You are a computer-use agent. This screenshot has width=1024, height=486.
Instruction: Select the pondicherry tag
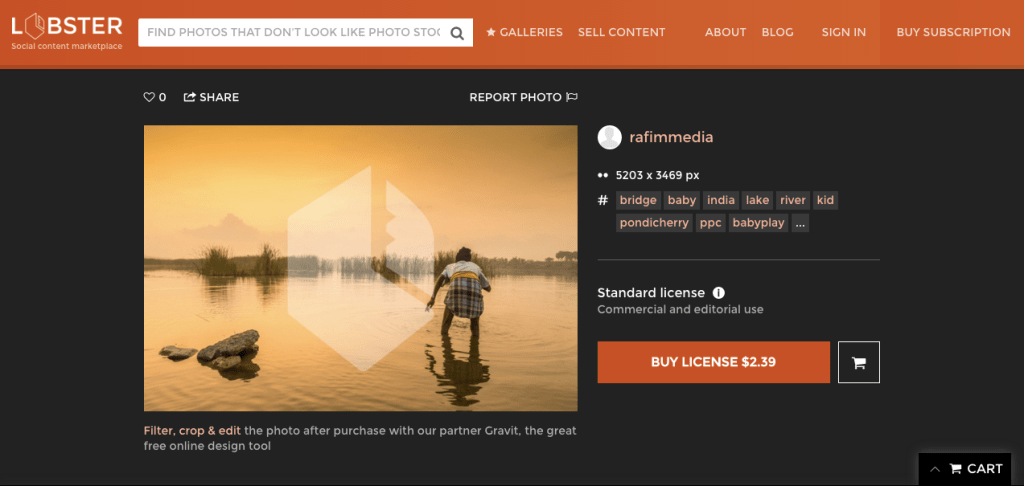[654, 223]
